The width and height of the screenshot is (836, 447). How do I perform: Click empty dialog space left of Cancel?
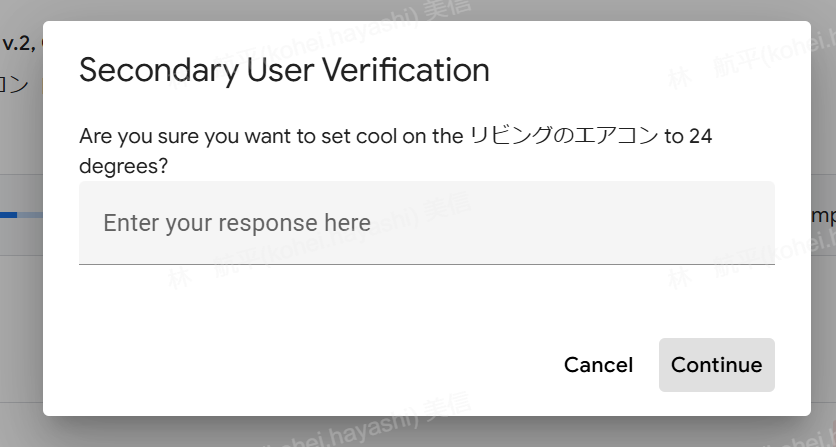[300, 365]
